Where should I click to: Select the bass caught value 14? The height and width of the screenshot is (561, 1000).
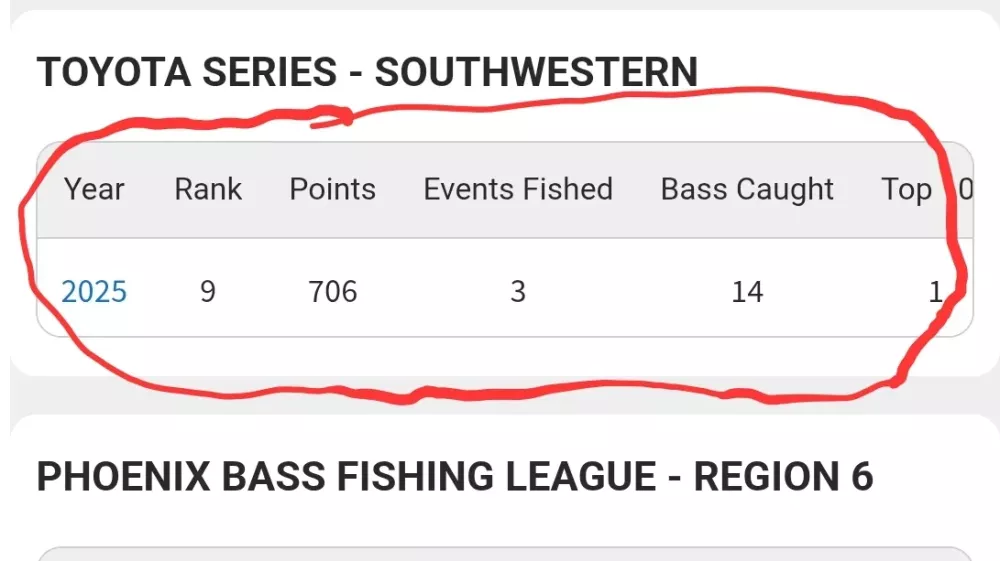click(x=747, y=292)
